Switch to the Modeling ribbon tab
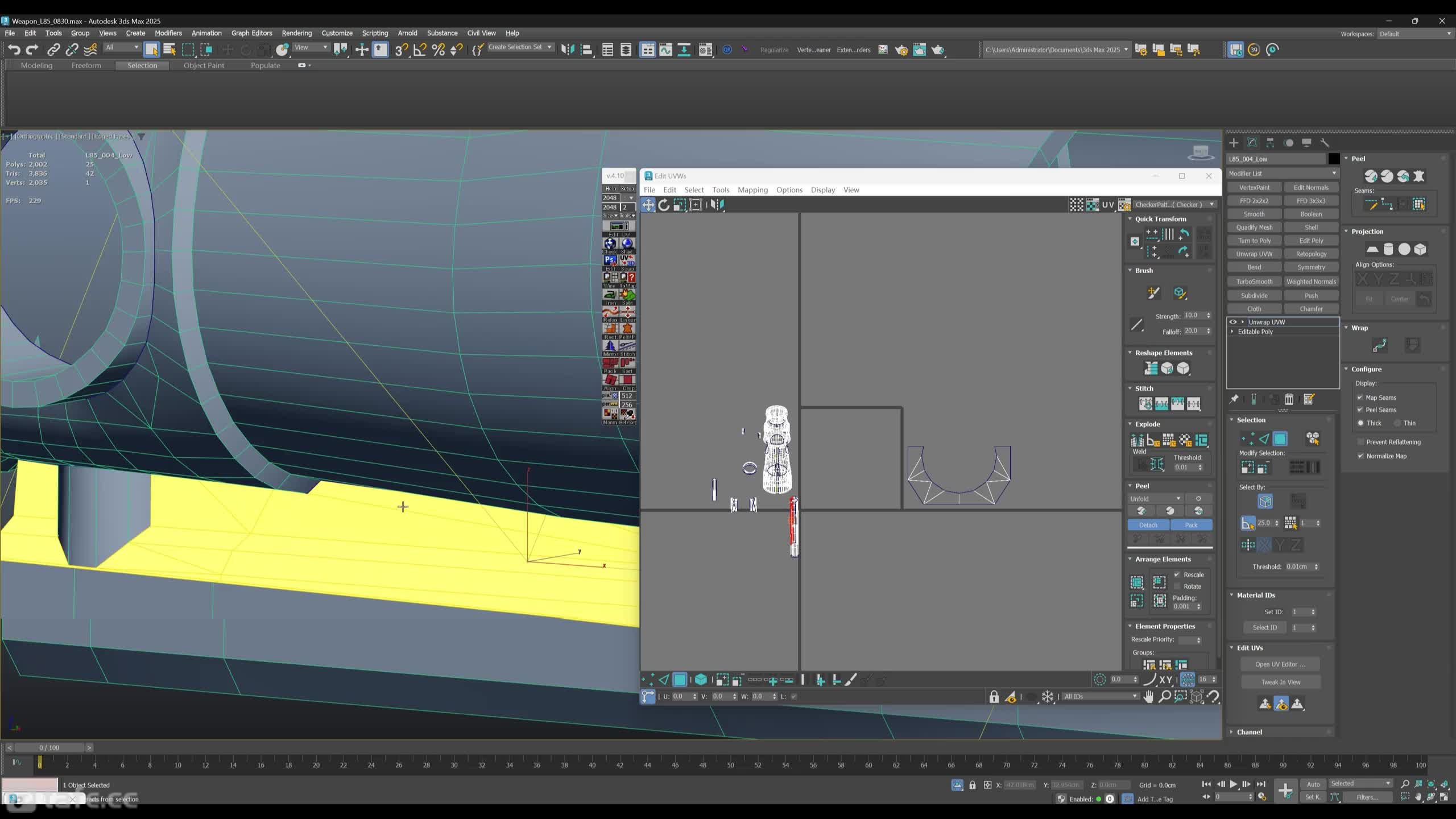 (x=36, y=65)
